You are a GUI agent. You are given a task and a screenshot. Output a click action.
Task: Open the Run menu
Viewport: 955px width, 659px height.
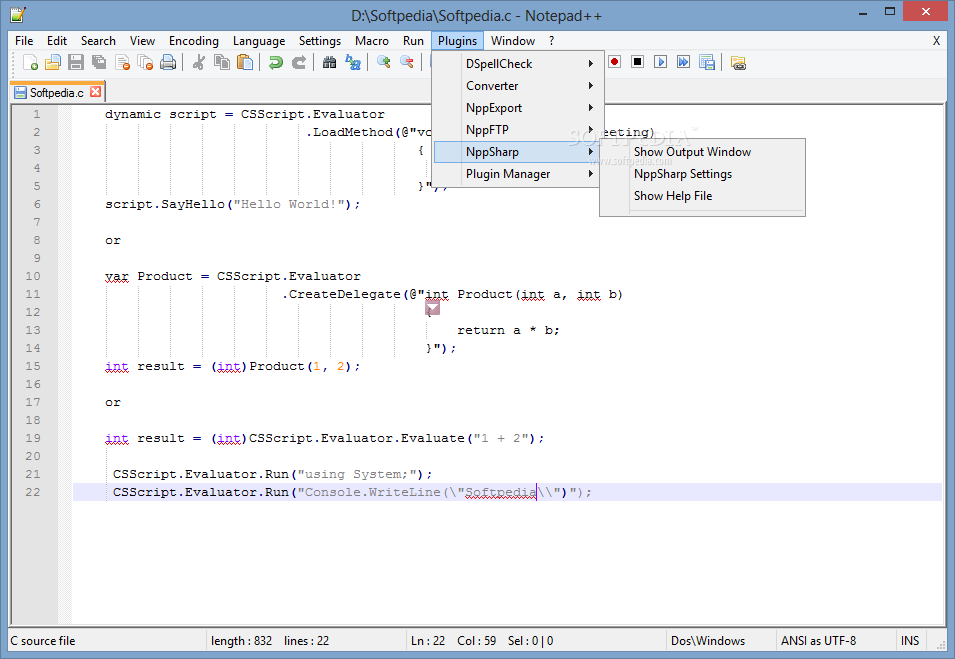413,41
